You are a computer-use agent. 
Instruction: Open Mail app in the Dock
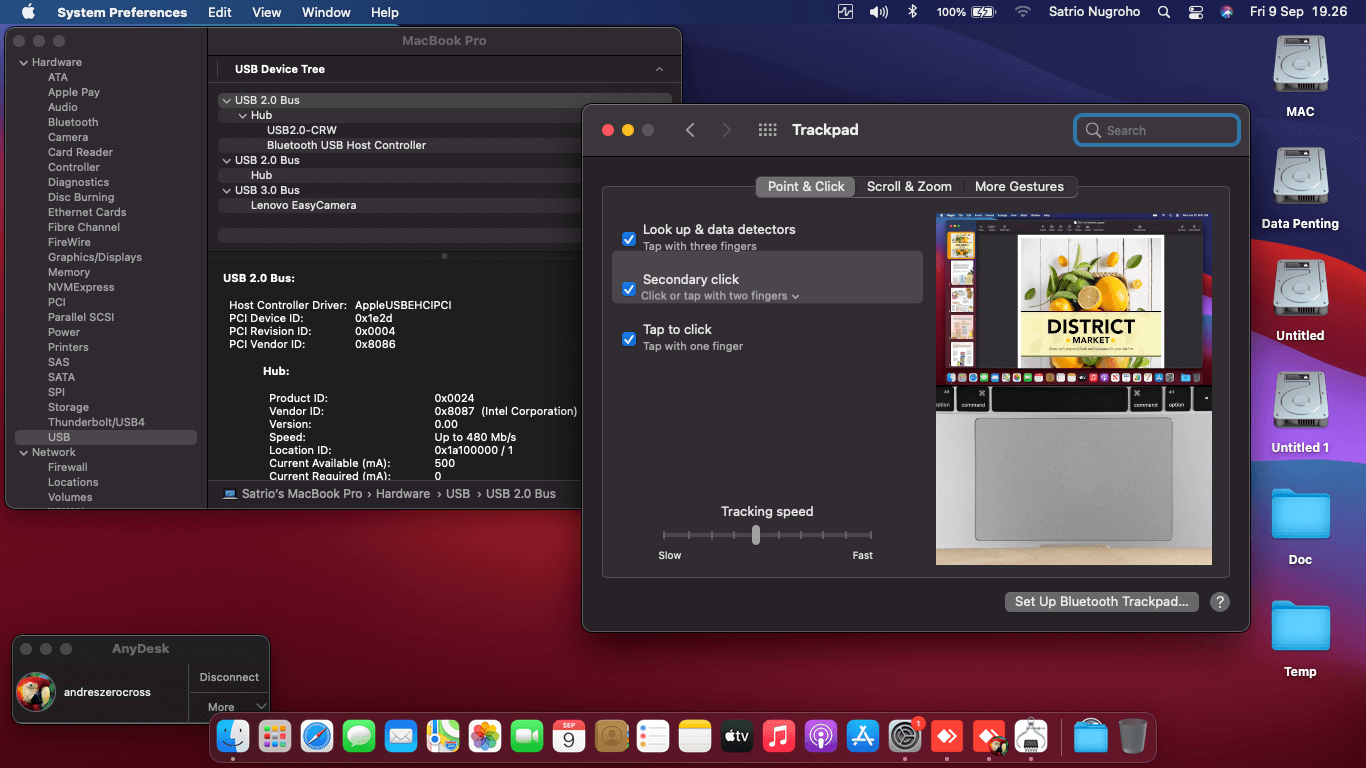pyautogui.click(x=401, y=737)
